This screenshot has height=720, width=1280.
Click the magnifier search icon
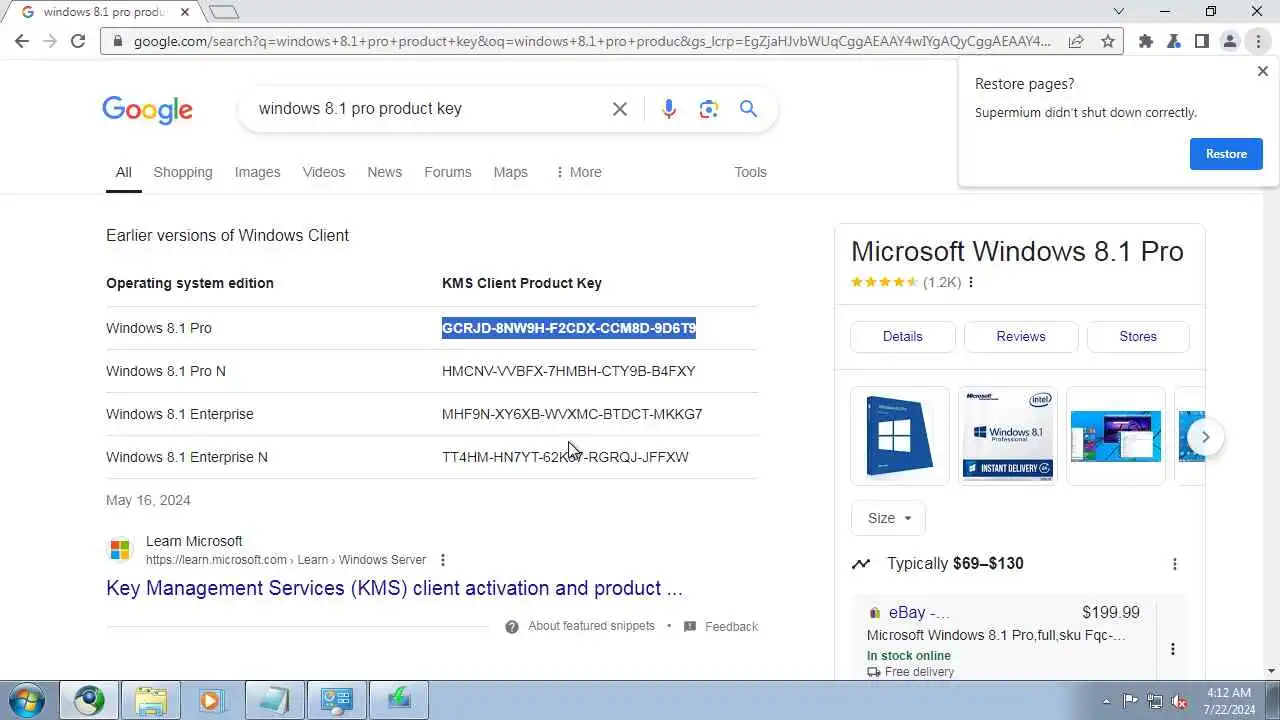pos(748,109)
